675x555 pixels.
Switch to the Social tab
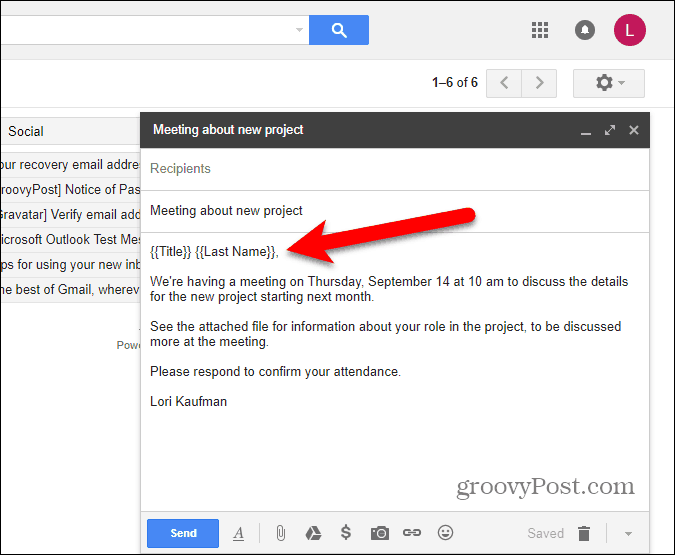click(26, 131)
